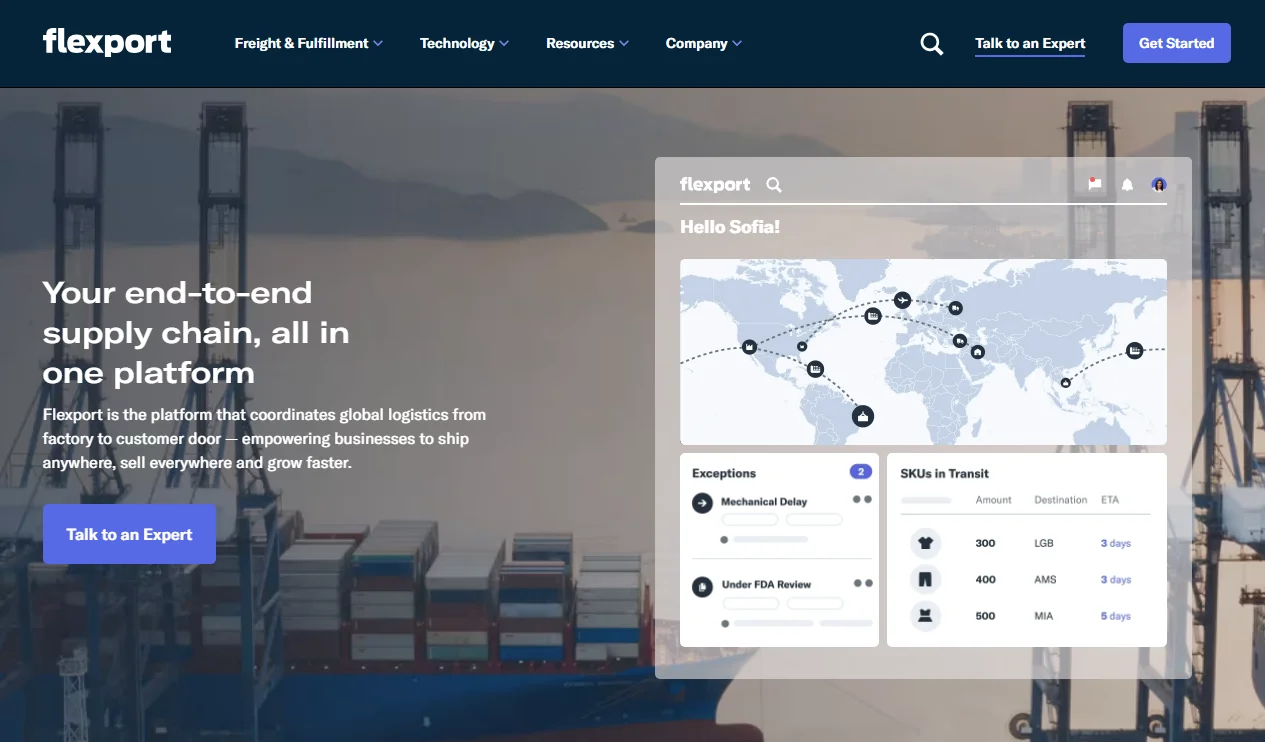Click the t-shirt SKU icon
1265x742 pixels.
925,543
